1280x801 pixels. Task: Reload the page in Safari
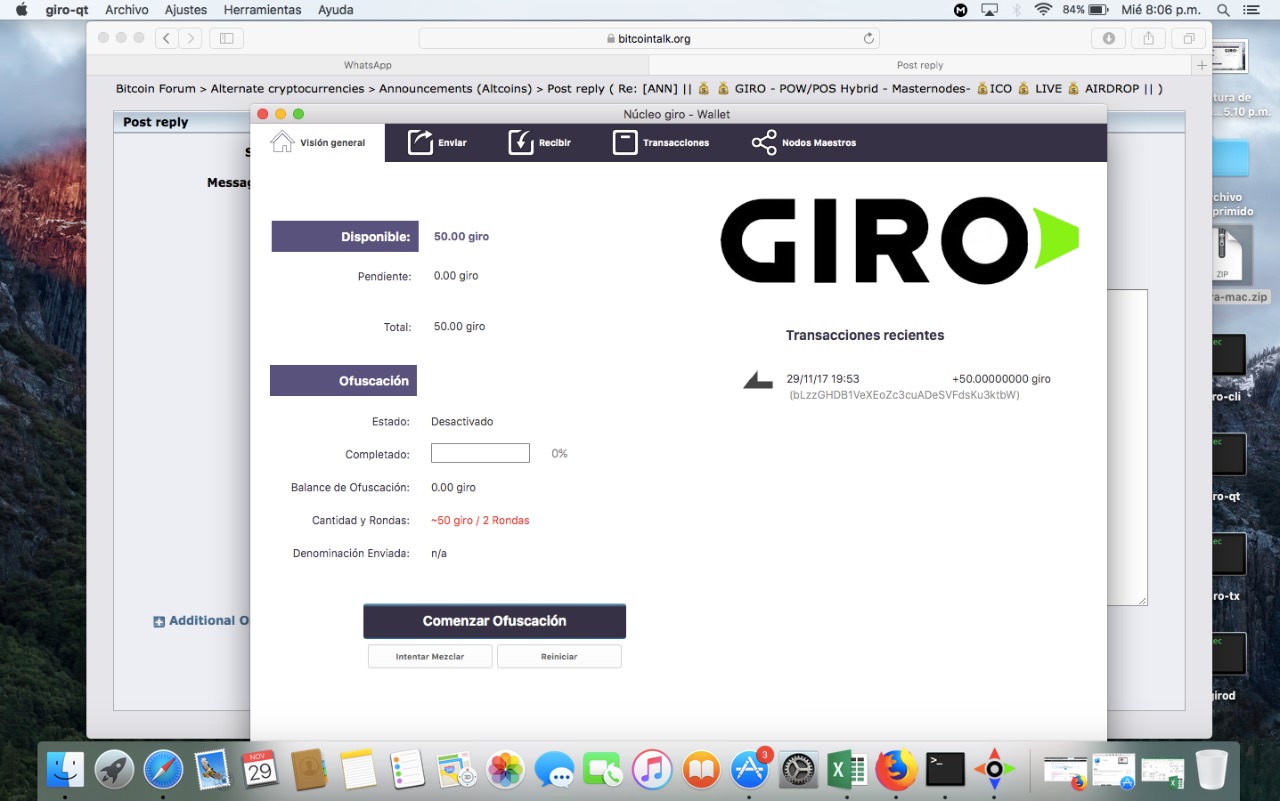(869, 38)
